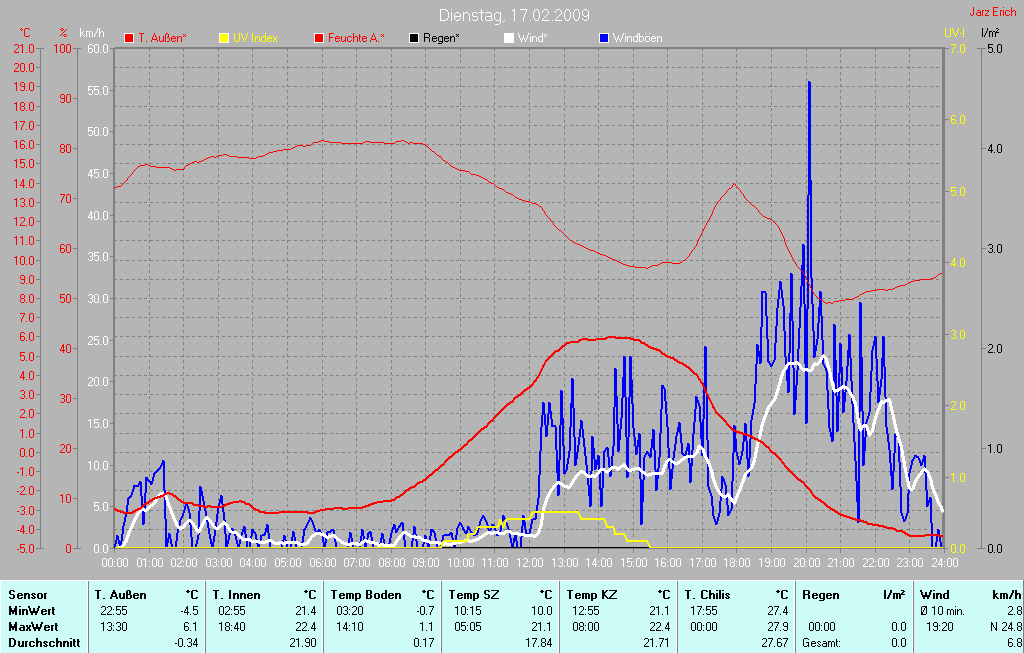Click the yellow UV-I axis title
1024x653 pixels.
click(954, 33)
